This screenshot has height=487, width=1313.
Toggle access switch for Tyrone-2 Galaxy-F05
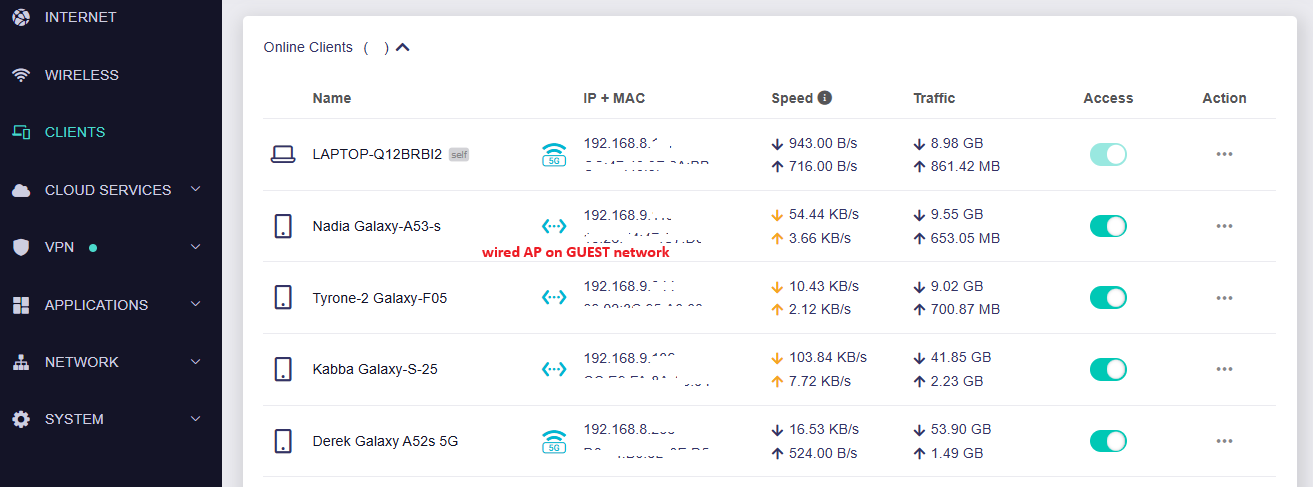pos(1108,297)
